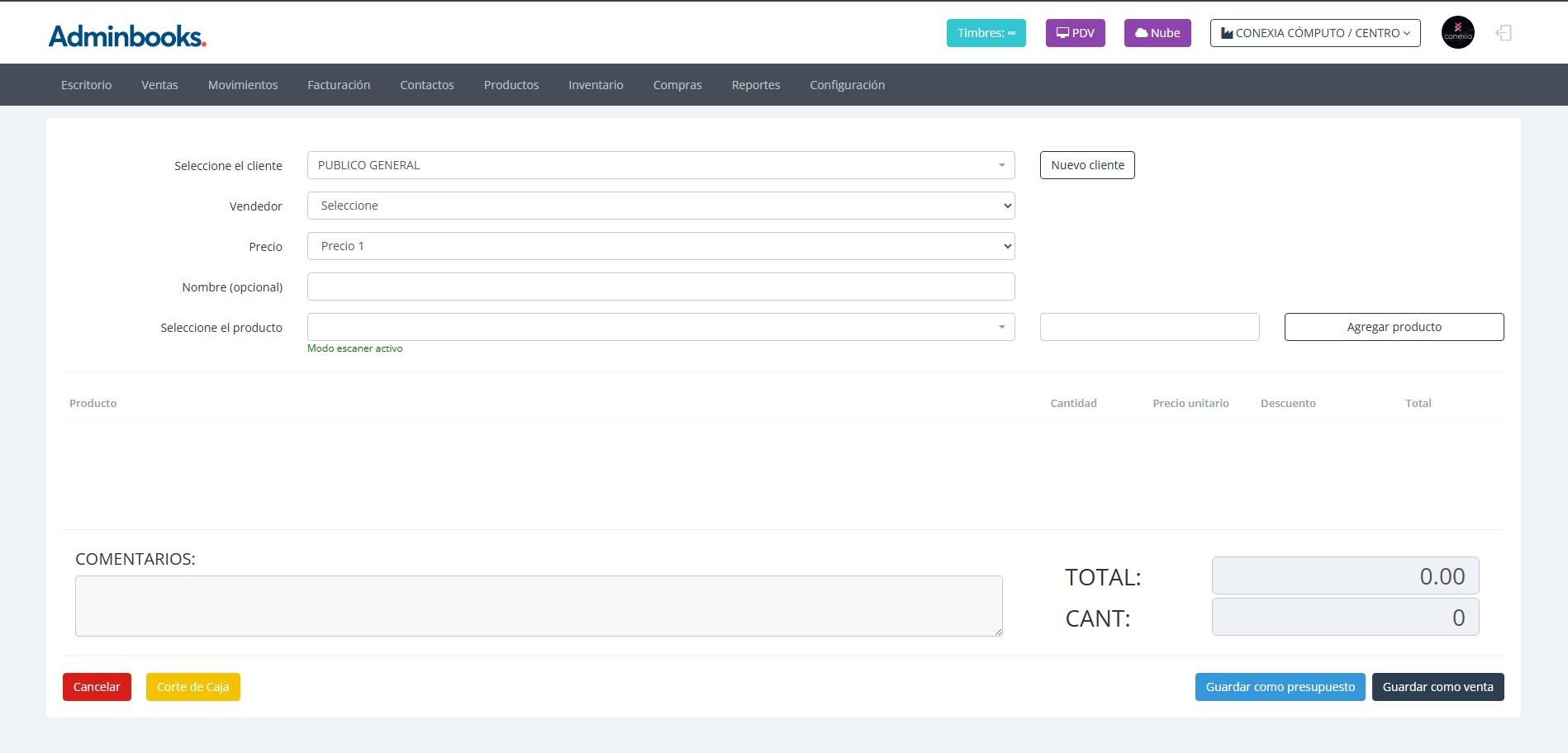Image resolution: width=1568 pixels, height=753 pixels.
Task: Click Guardar como venta
Action: [x=1437, y=687]
